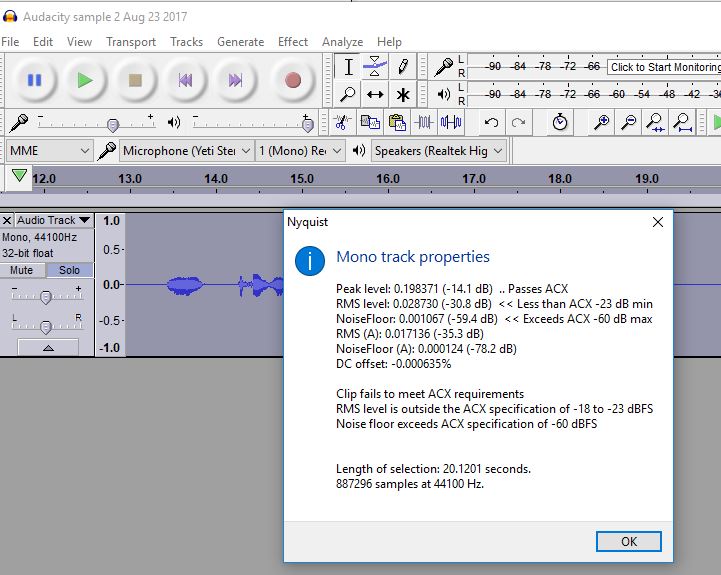Click the track gain slider handle

46,297
